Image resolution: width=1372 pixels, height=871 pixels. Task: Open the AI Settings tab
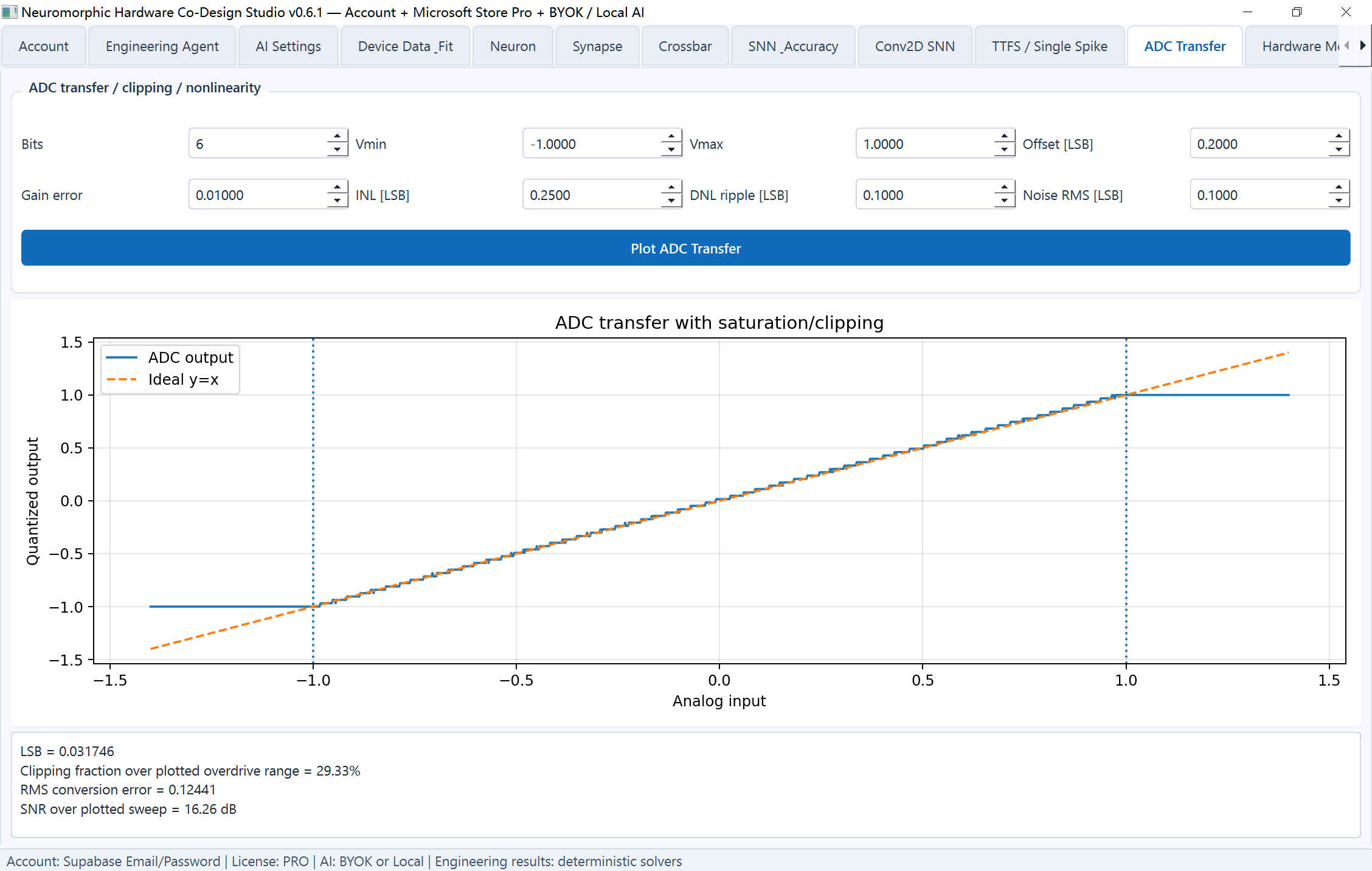click(x=288, y=46)
